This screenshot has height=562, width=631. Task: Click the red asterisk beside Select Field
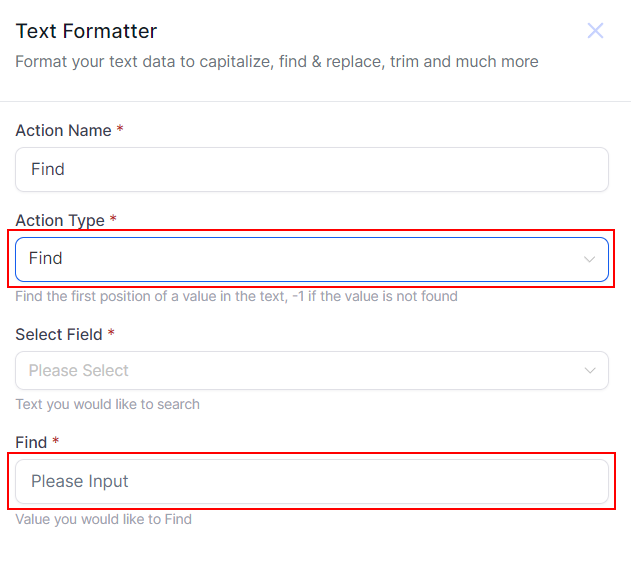111,334
